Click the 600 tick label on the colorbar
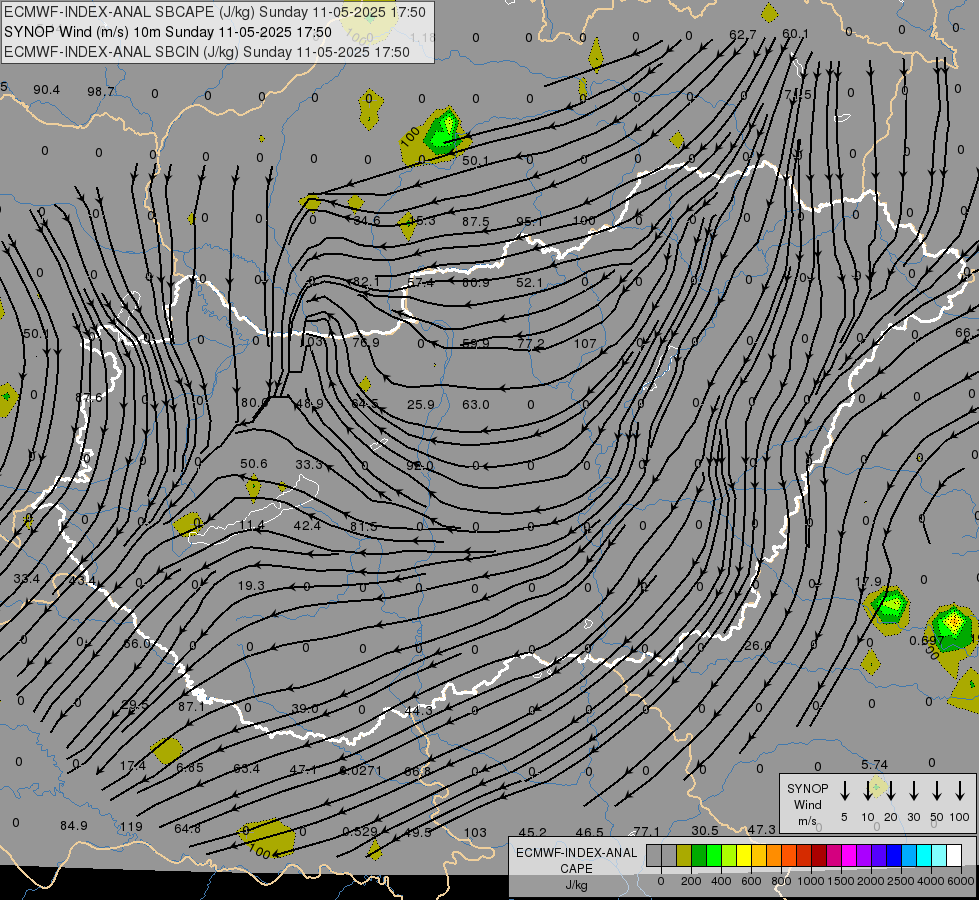 point(751,881)
